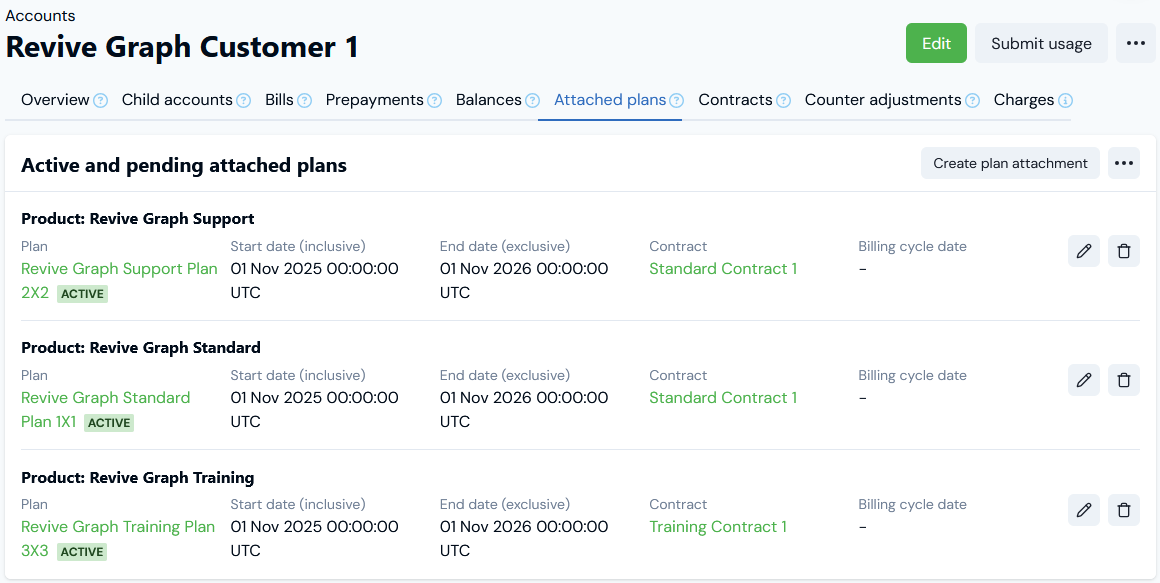Screen dimensions: 1160x583
Task: Delete the Revive Graph Support plan attachment
Action: (x=1124, y=251)
